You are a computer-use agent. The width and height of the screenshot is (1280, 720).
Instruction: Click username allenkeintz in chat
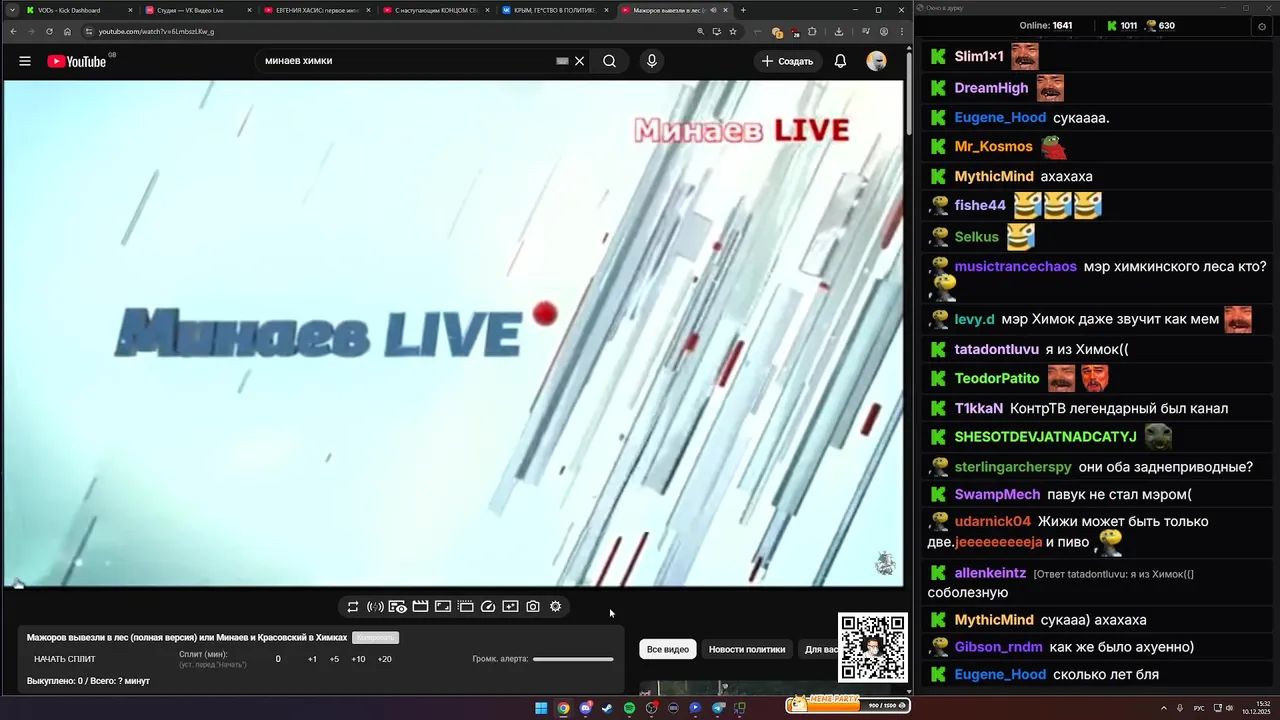[x=990, y=573]
